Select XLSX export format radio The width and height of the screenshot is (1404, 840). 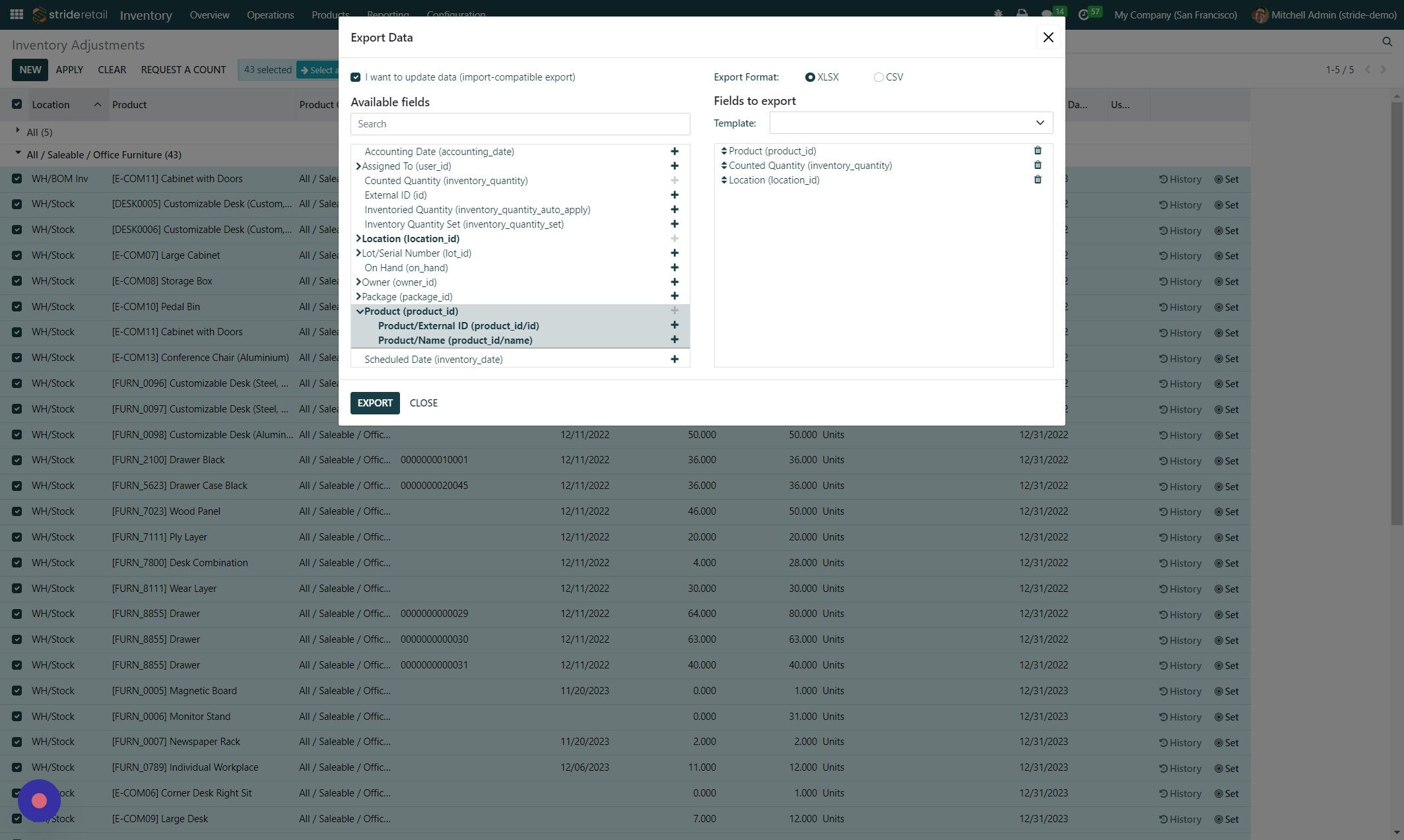click(x=810, y=77)
